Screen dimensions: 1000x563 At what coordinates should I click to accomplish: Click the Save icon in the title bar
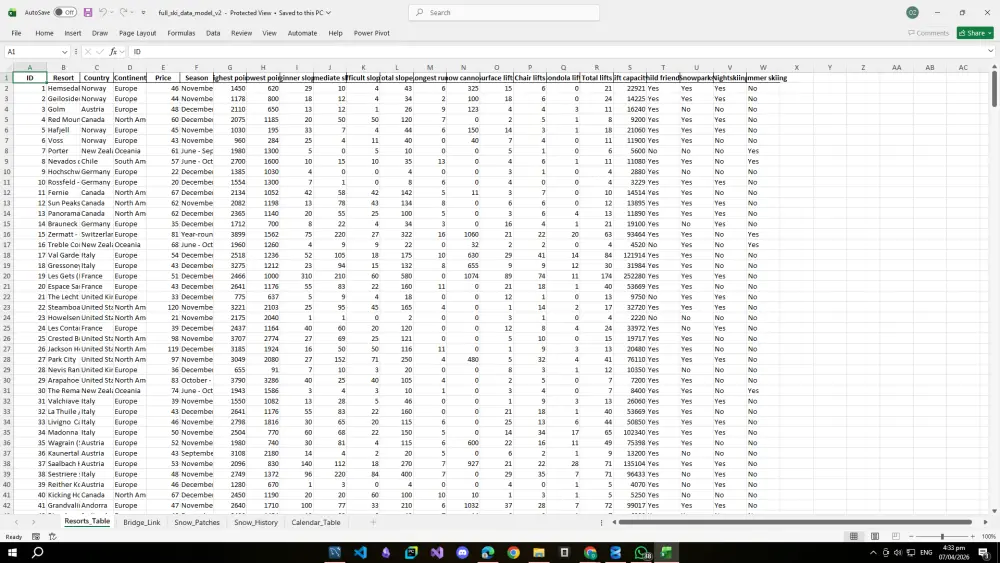point(88,12)
